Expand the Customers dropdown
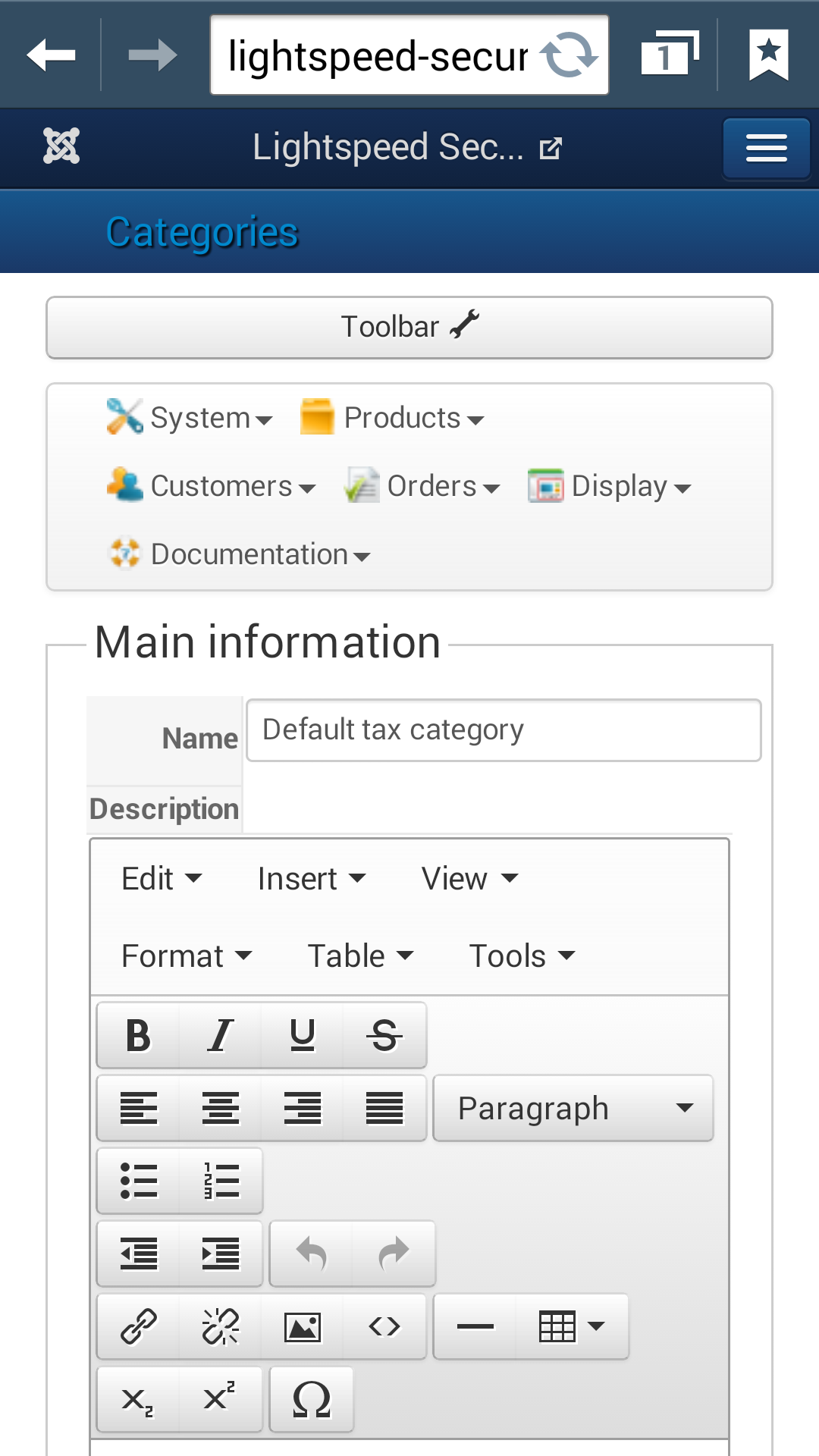The width and height of the screenshot is (819, 1456). (212, 486)
